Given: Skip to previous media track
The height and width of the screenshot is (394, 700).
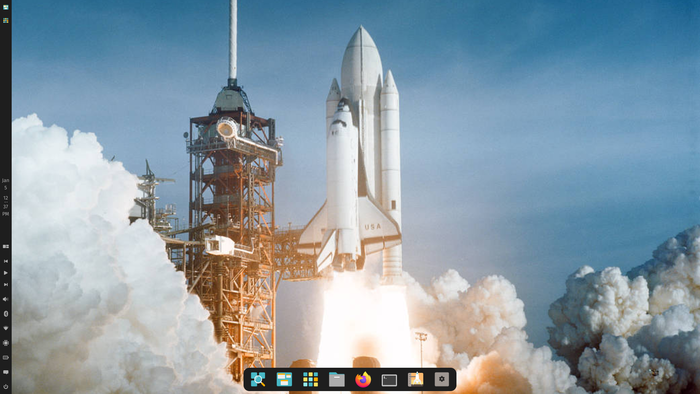Looking at the screenshot, I should pos(6,261).
